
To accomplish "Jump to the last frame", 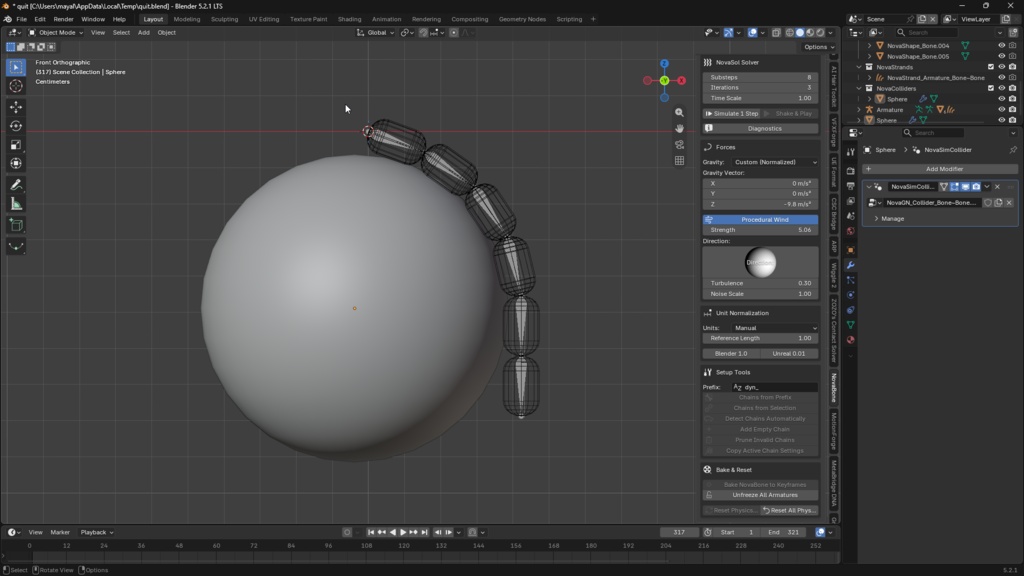I will tap(424, 532).
